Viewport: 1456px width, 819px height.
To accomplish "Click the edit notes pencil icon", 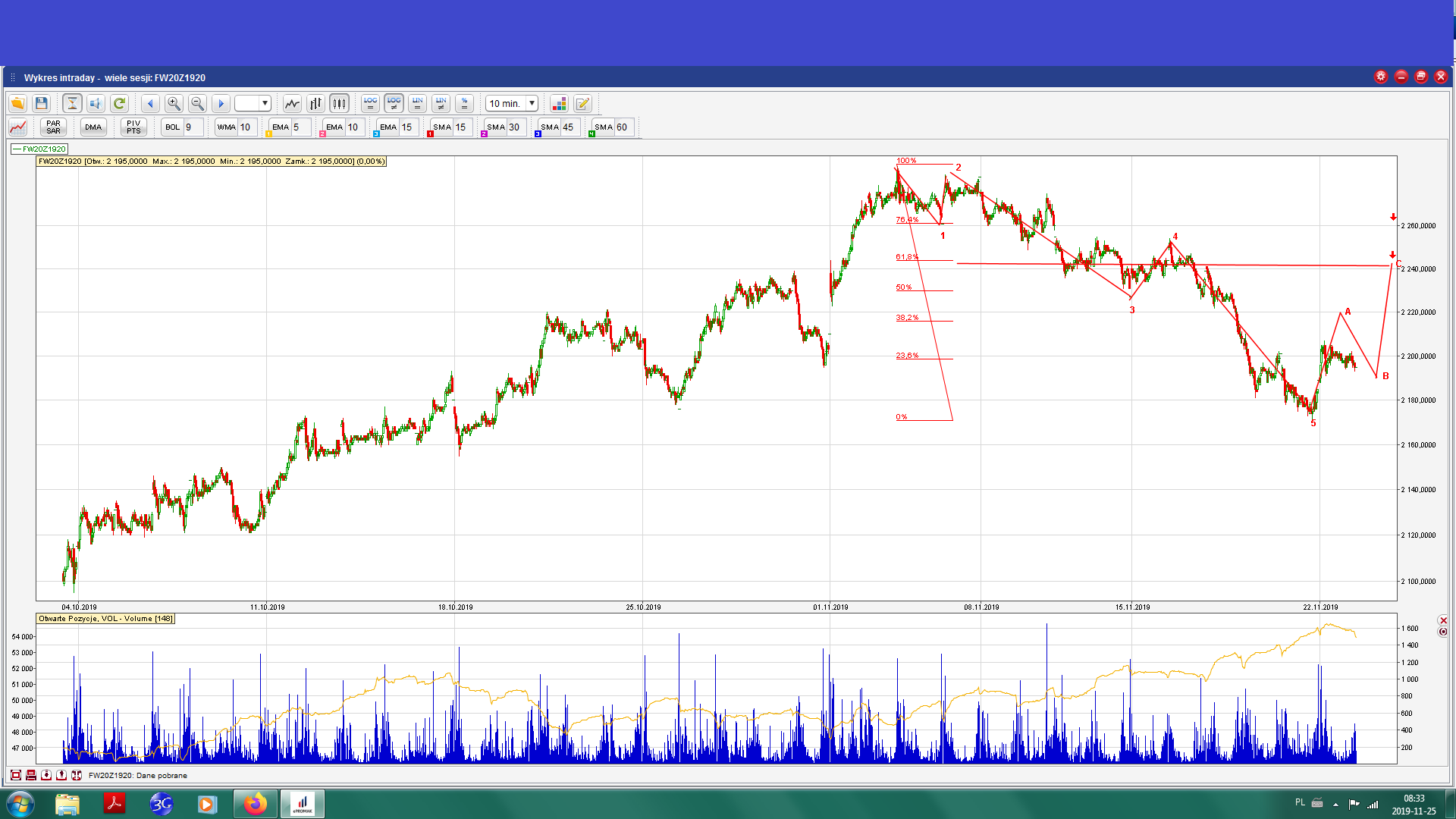I will tap(582, 103).
